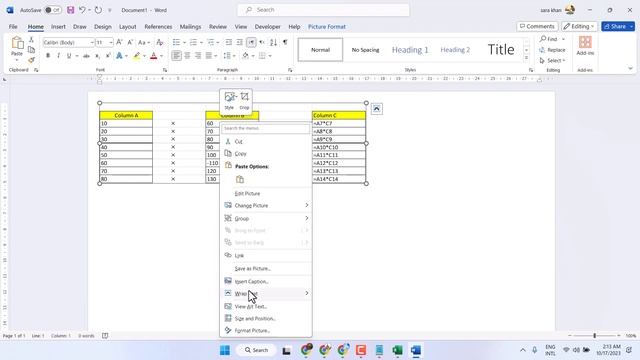
Task: Click the Windows Start button
Action: (x=225, y=350)
